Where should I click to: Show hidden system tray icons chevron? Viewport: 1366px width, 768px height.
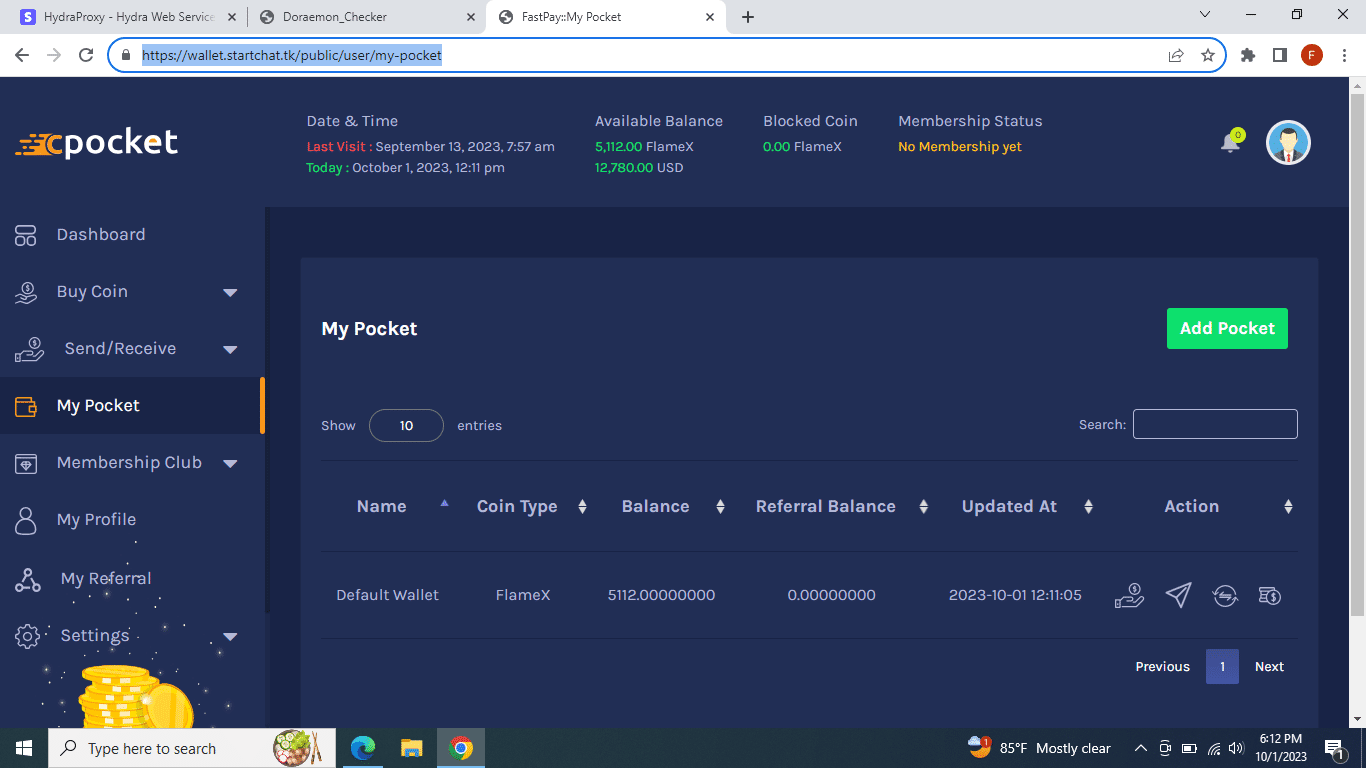pyautogui.click(x=1140, y=748)
